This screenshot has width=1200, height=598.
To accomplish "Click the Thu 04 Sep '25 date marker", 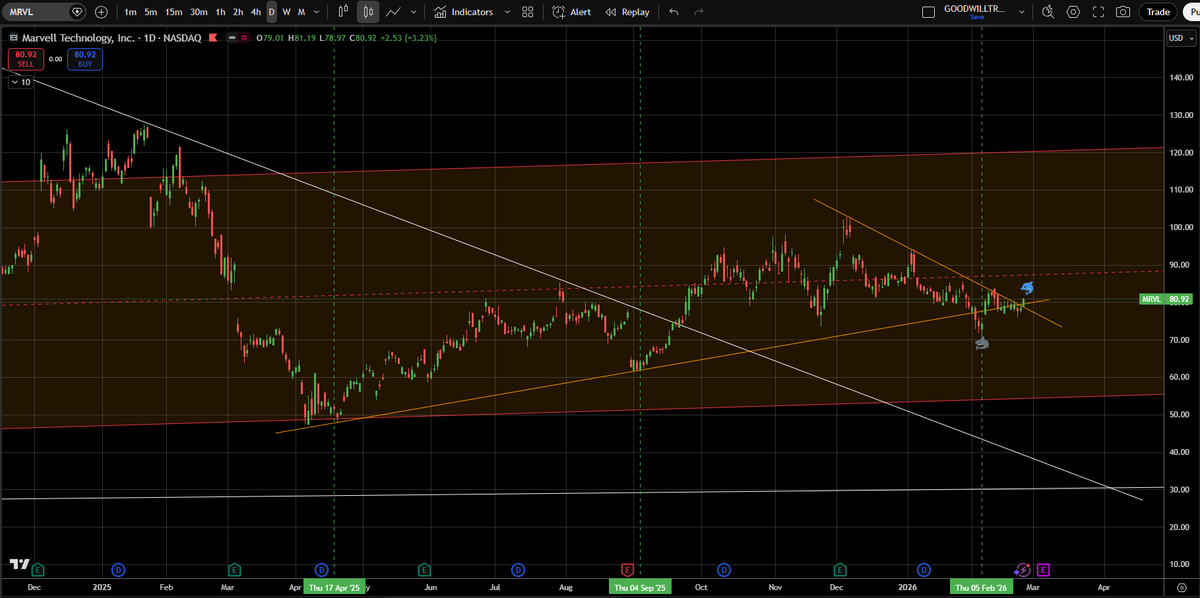I will tap(640, 588).
